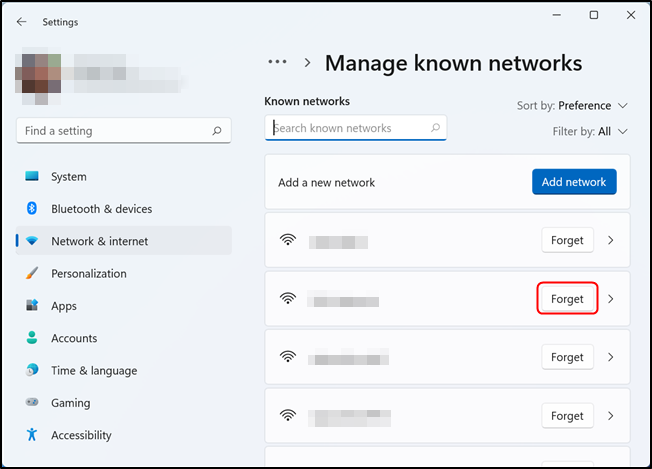
Task: Expand first network details chevron
Action: coord(610,240)
